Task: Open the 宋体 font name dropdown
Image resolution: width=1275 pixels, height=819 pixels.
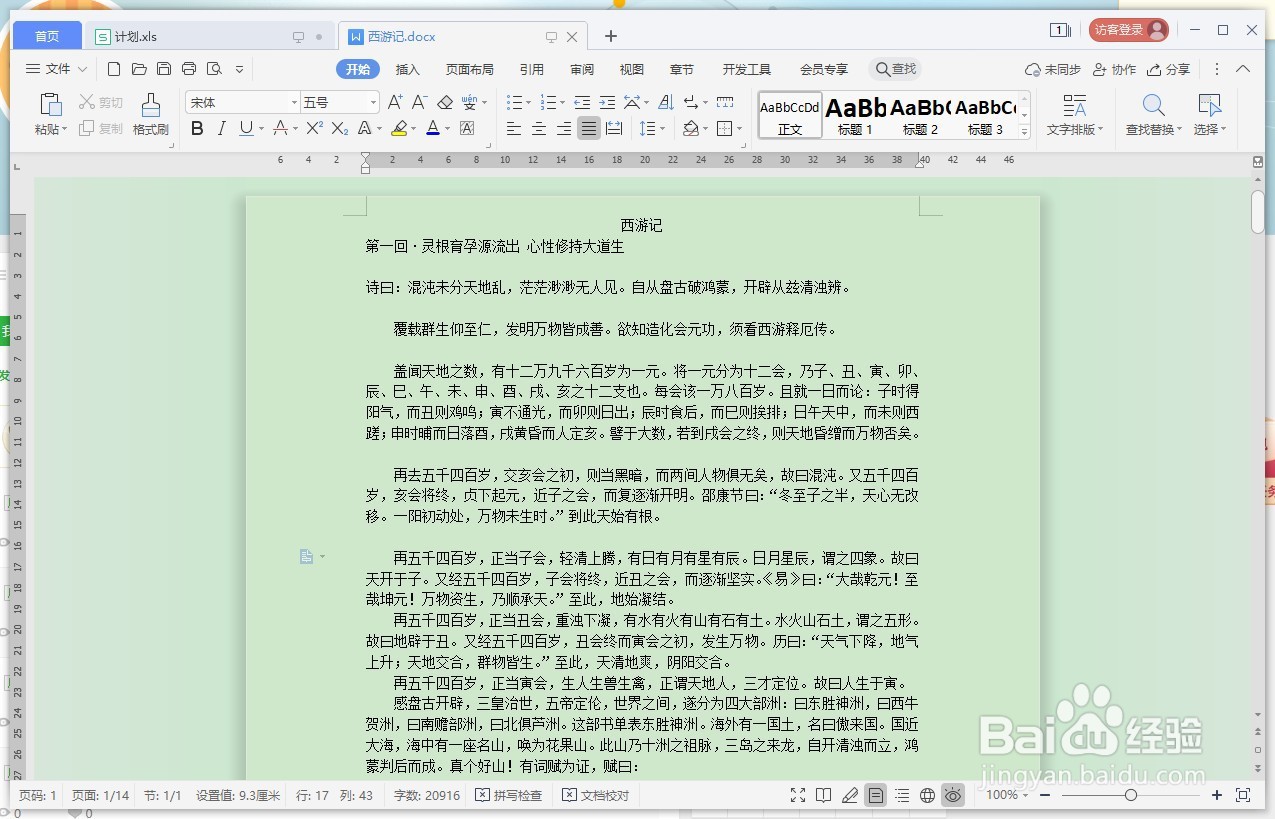Action: [294, 102]
